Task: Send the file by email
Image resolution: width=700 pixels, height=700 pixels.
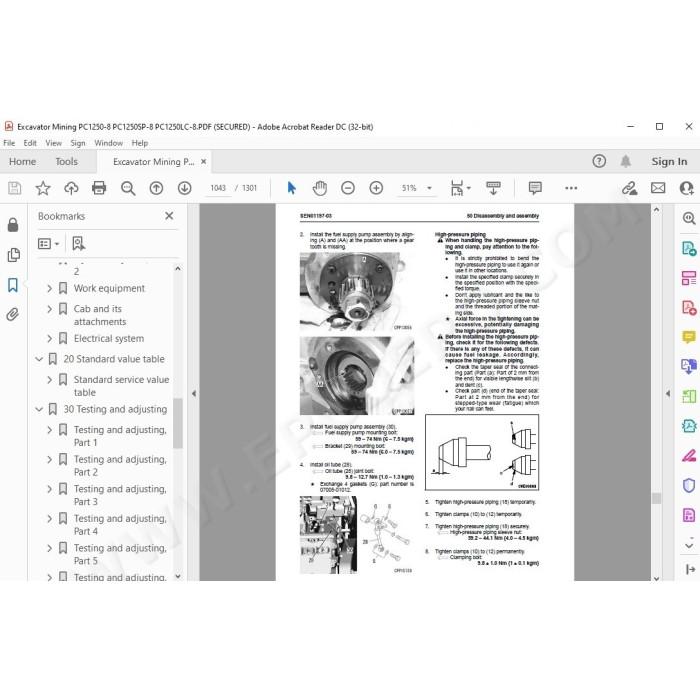Action: [658, 188]
